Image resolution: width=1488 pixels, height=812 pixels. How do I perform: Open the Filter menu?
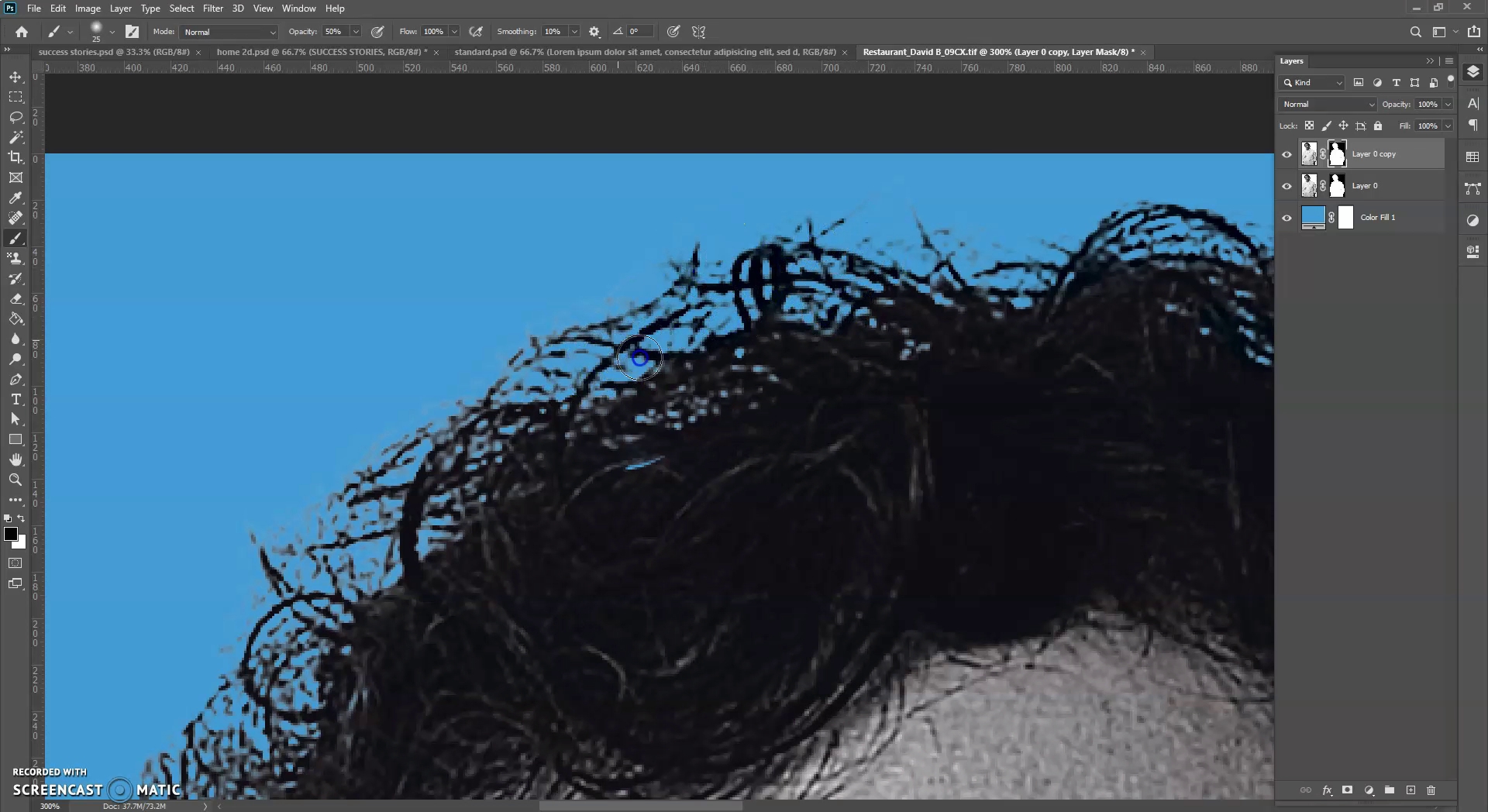(x=212, y=9)
